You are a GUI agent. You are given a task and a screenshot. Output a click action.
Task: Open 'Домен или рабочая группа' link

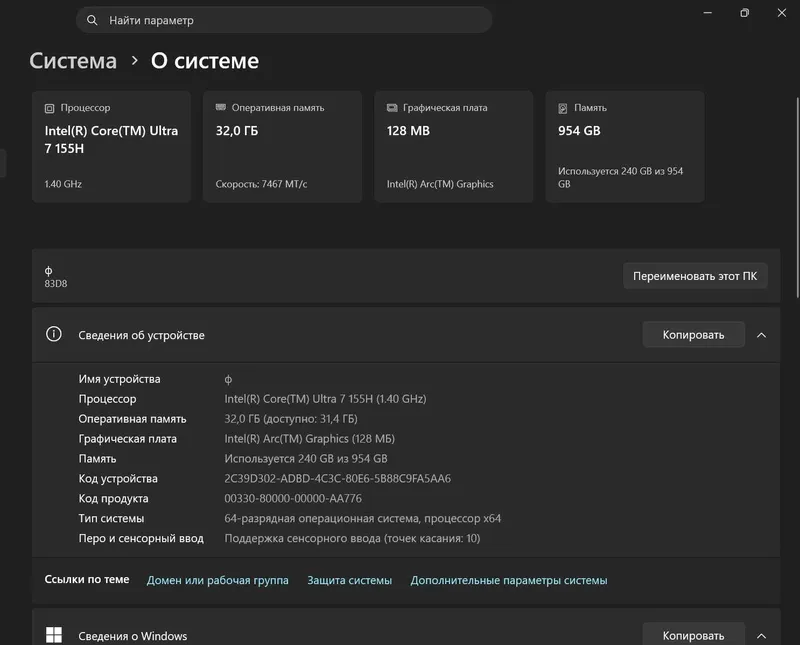click(x=217, y=580)
